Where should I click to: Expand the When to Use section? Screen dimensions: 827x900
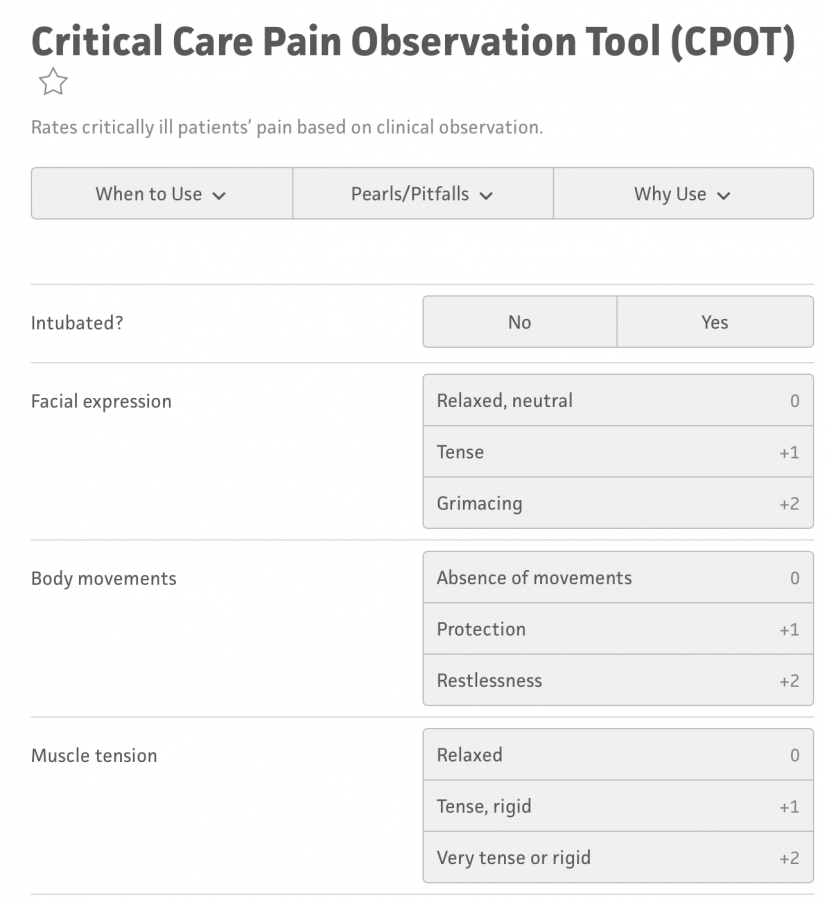pos(161,194)
